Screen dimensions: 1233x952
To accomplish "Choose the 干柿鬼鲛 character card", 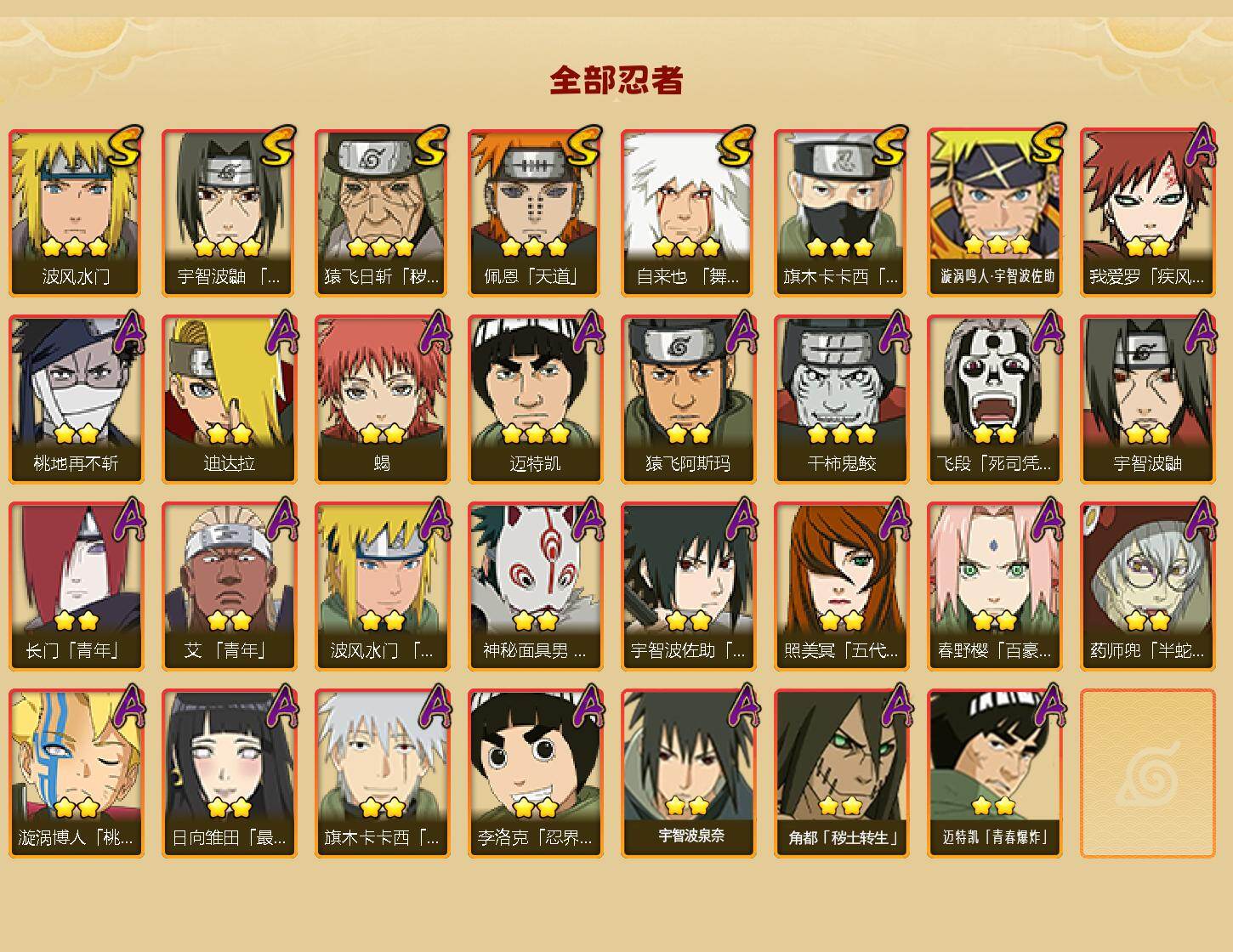I will (841, 399).
